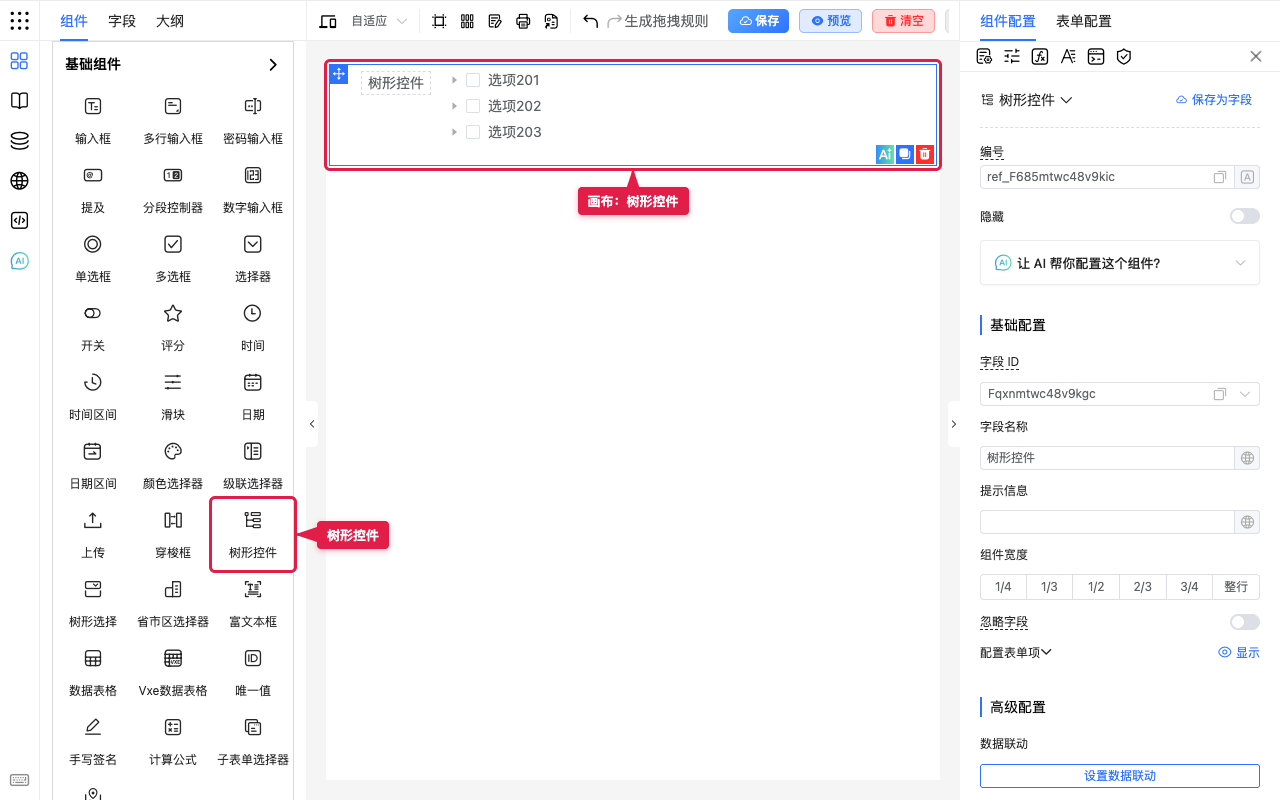Open the 自适应 device size dropdown

379,21
